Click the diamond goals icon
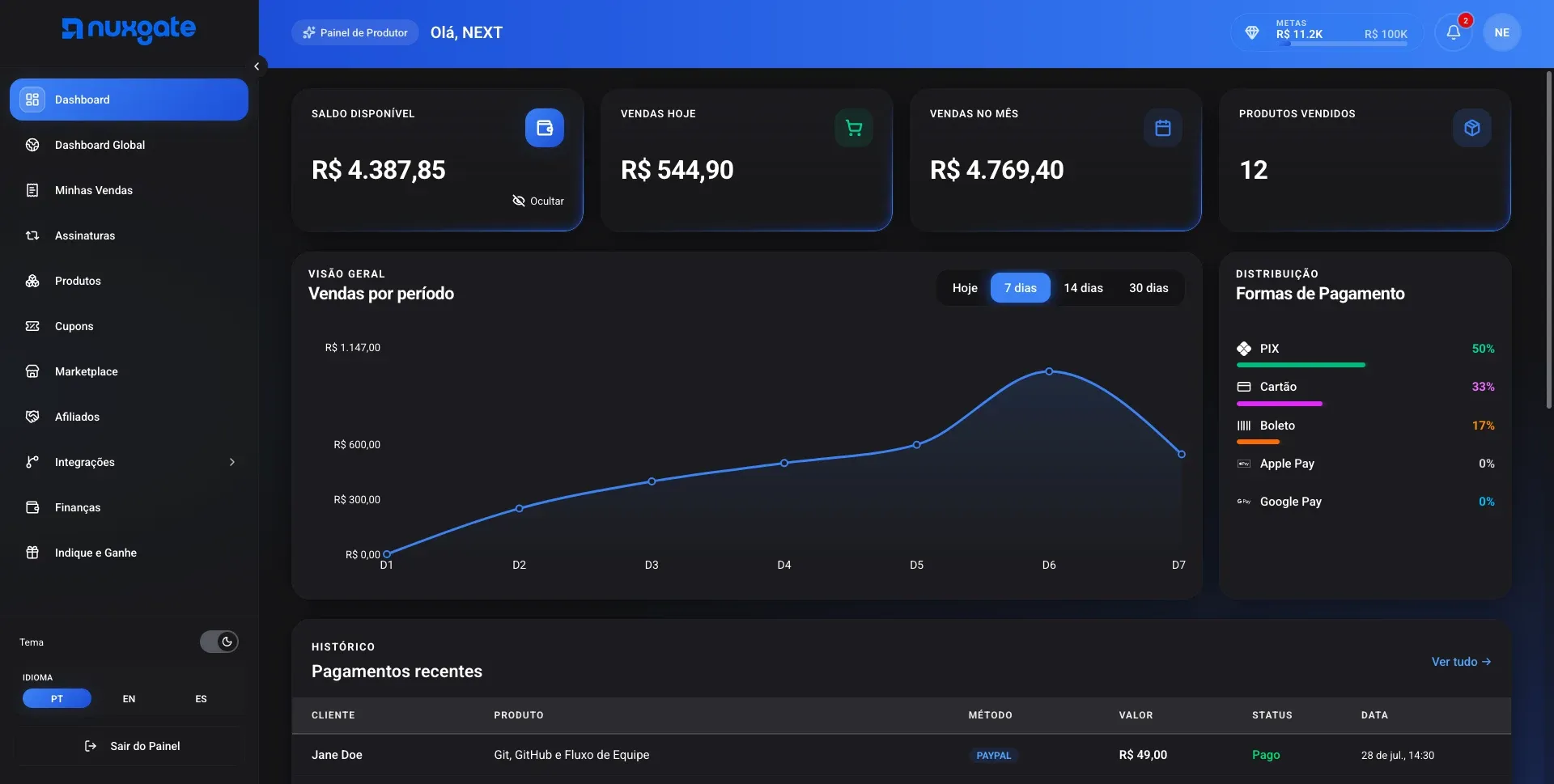 pos(1252,32)
